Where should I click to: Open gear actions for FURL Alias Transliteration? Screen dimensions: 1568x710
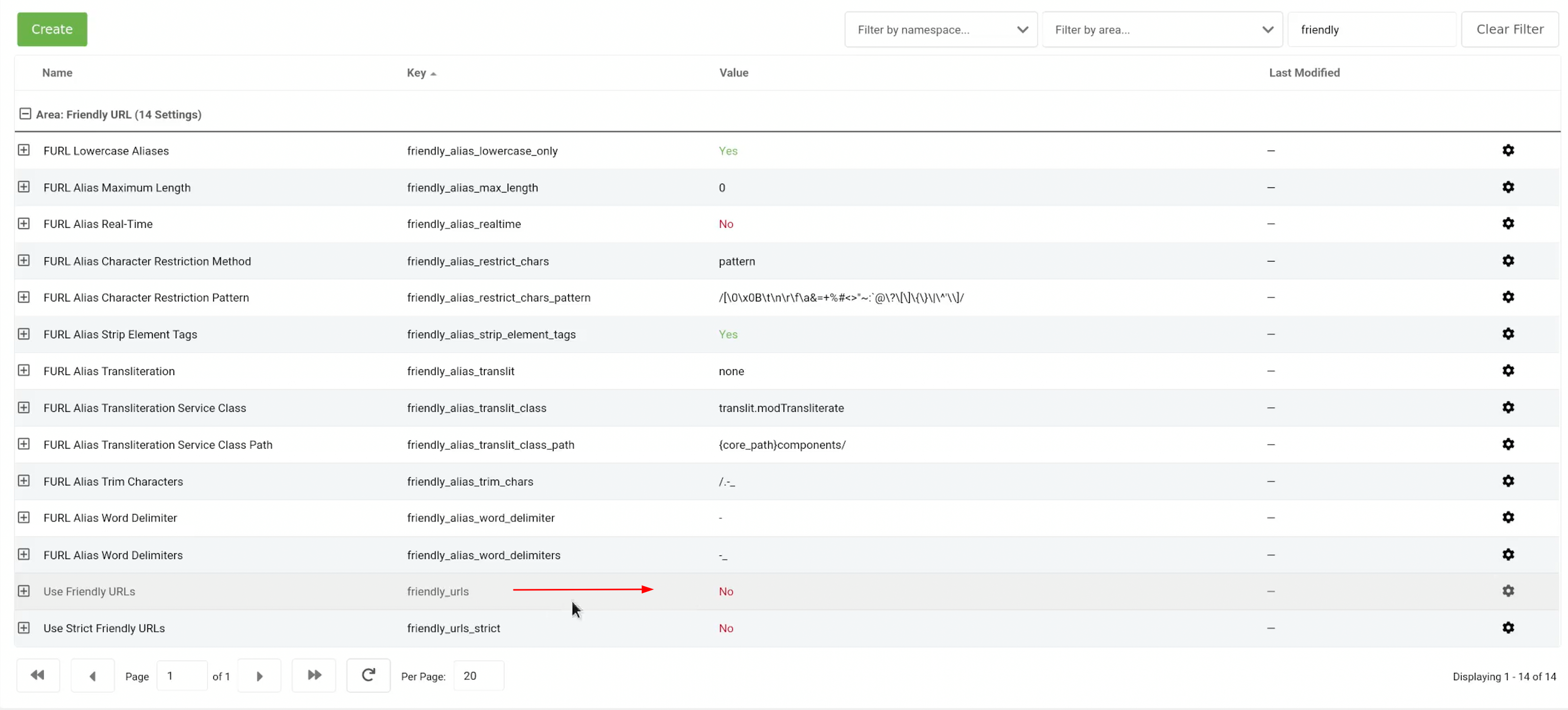coord(1507,370)
